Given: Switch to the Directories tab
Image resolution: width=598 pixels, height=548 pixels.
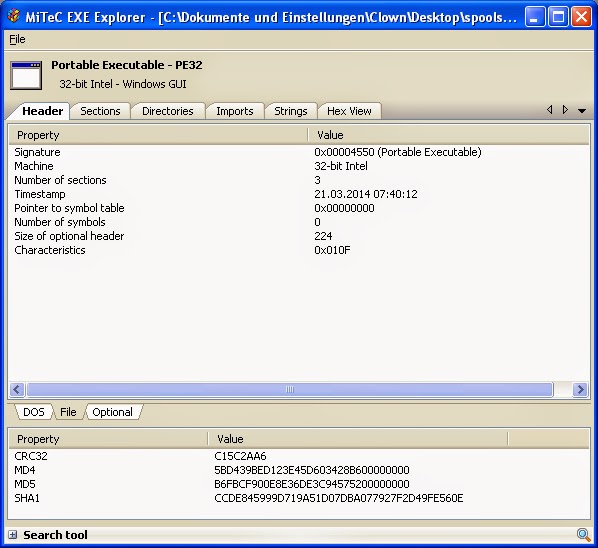Looking at the screenshot, I should (x=167, y=111).
